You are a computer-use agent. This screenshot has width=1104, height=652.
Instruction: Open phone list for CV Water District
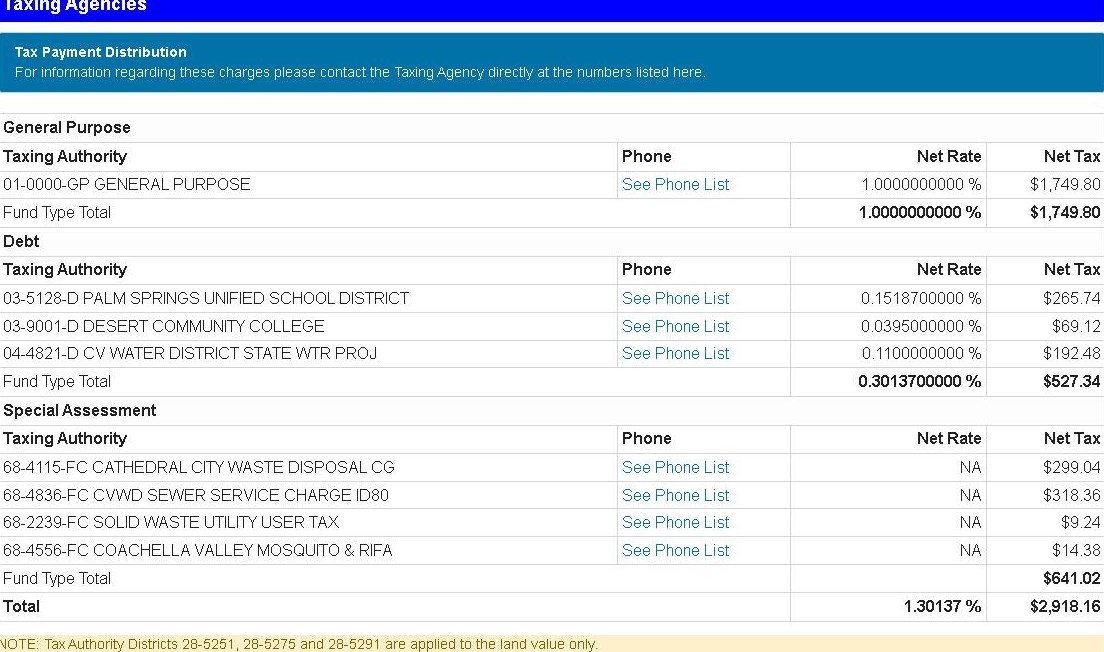click(675, 353)
